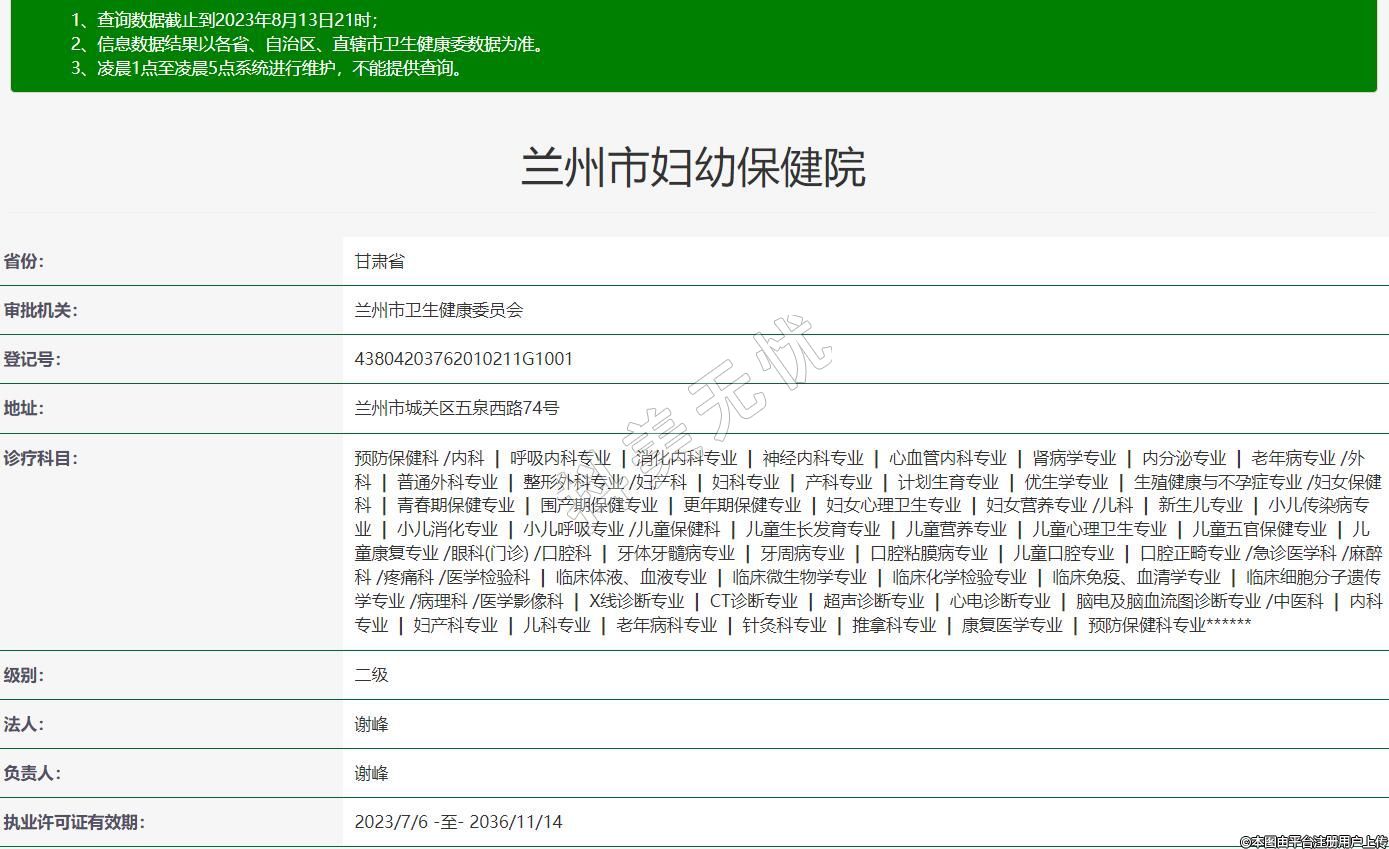Viewport: 1389px width, 849px height.
Task: Select registration number 43804203762010211G1001
Action: point(463,359)
